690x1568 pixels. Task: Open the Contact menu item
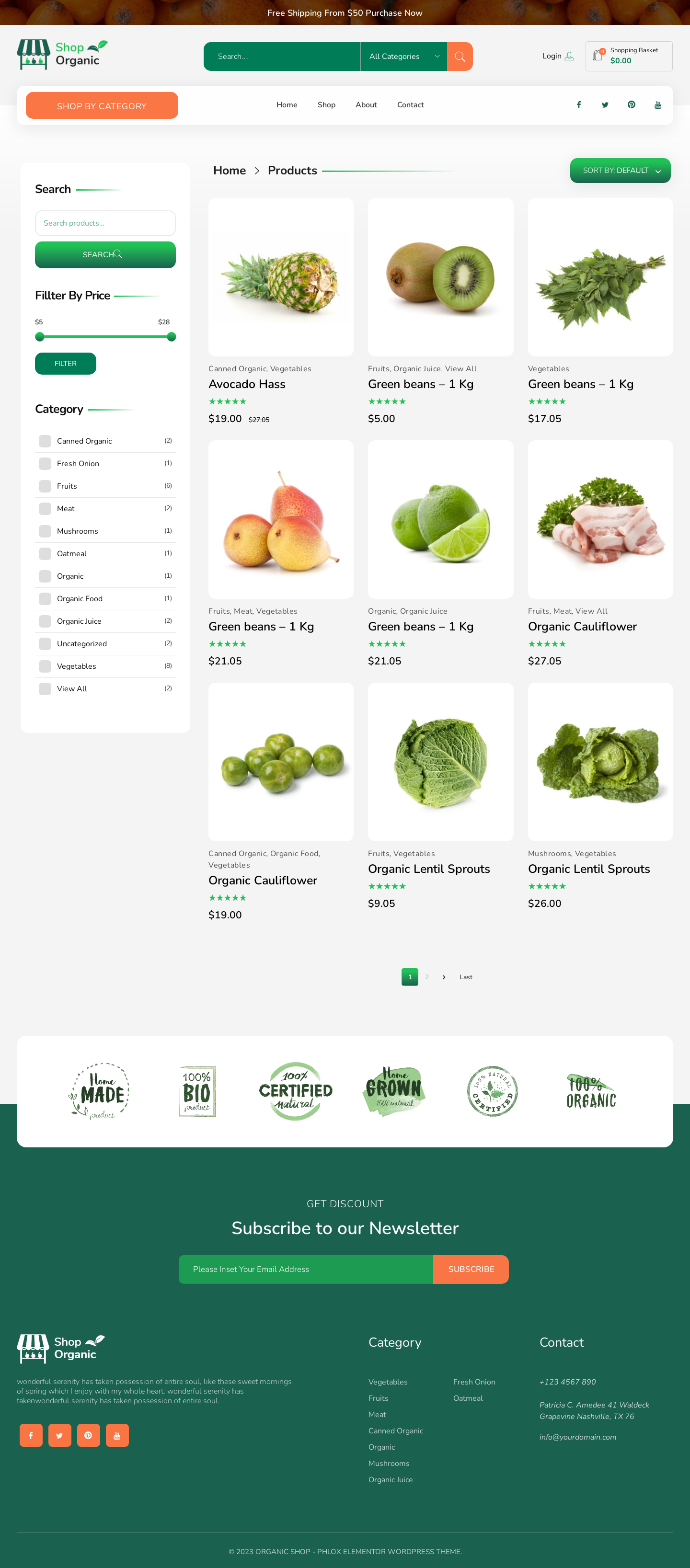click(411, 105)
